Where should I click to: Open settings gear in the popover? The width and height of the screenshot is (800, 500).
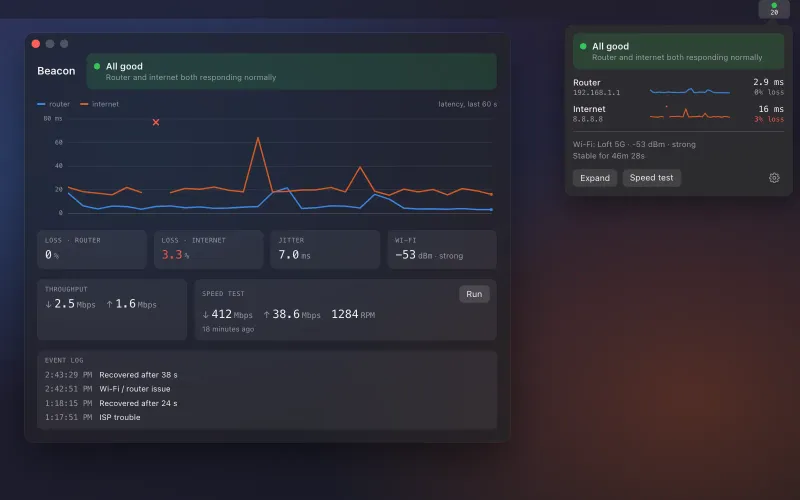pos(774,178)
